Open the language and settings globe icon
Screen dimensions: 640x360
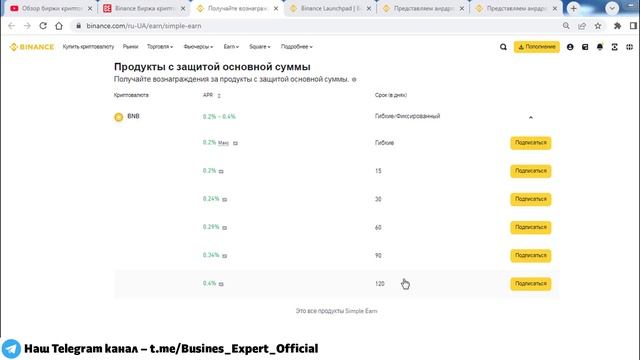tap(629, 47)
